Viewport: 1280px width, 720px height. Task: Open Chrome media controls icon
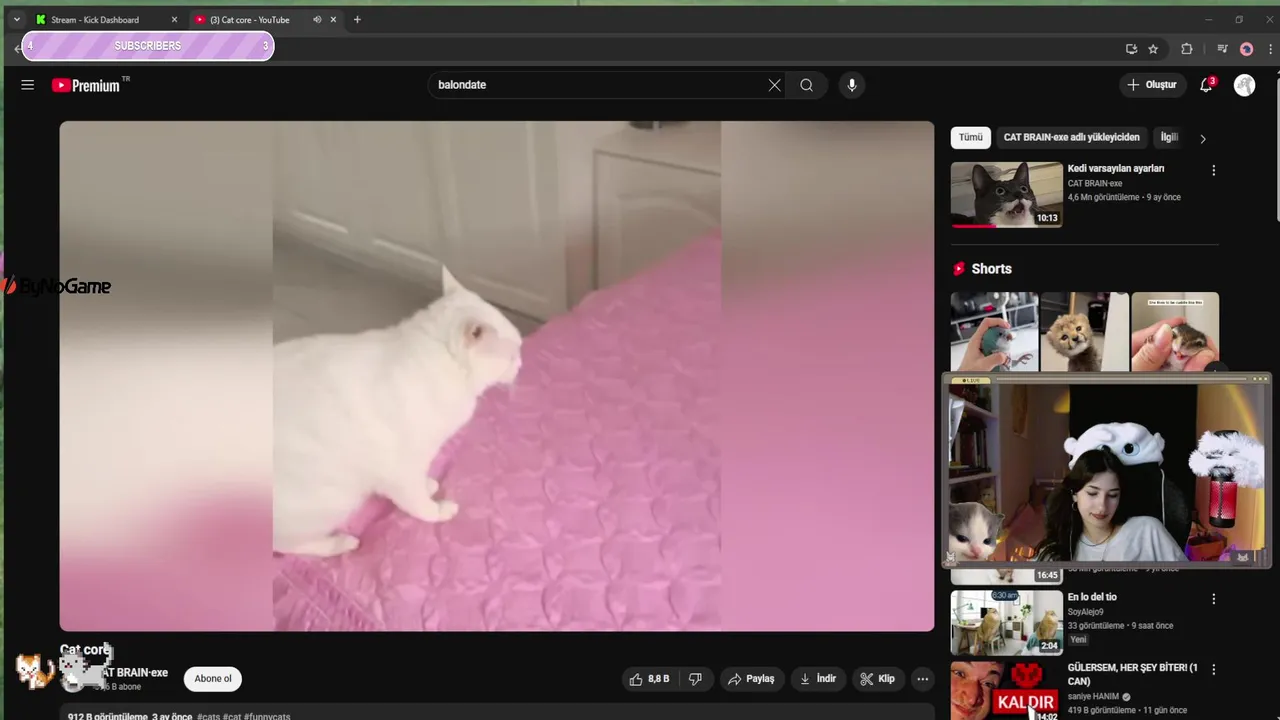(1222, 48)
